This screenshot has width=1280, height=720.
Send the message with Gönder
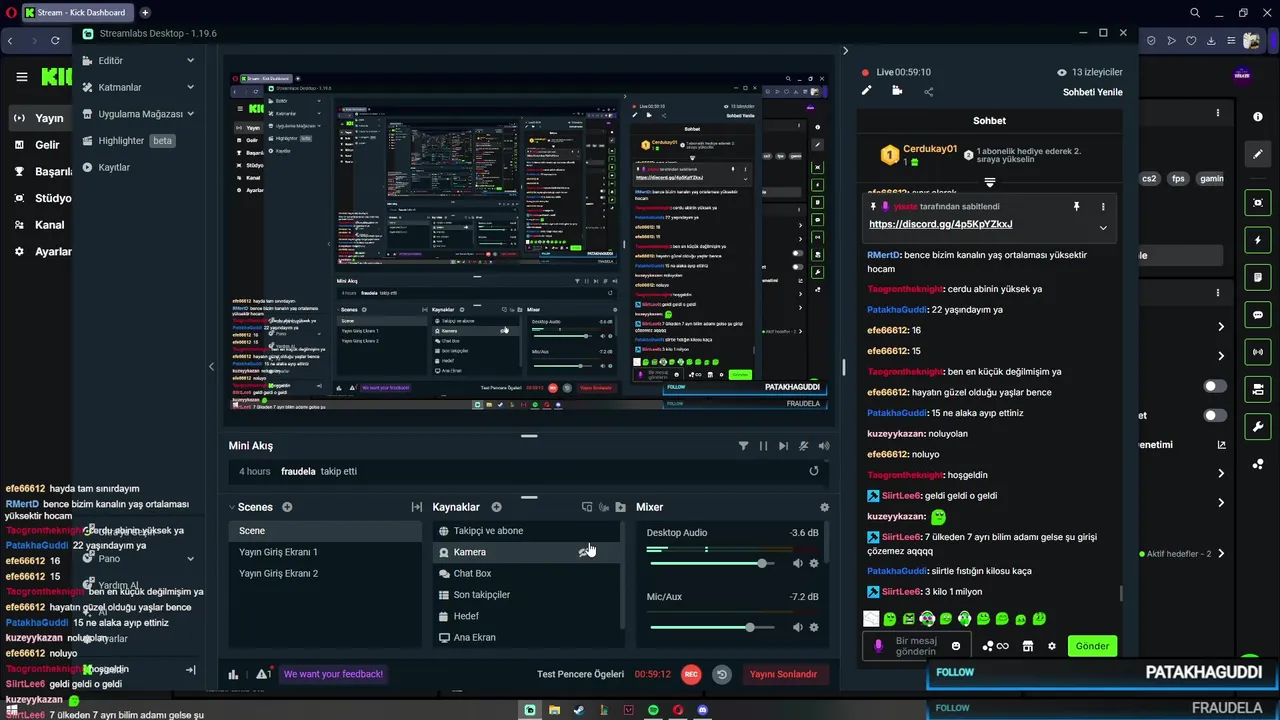pos(1092,646)
